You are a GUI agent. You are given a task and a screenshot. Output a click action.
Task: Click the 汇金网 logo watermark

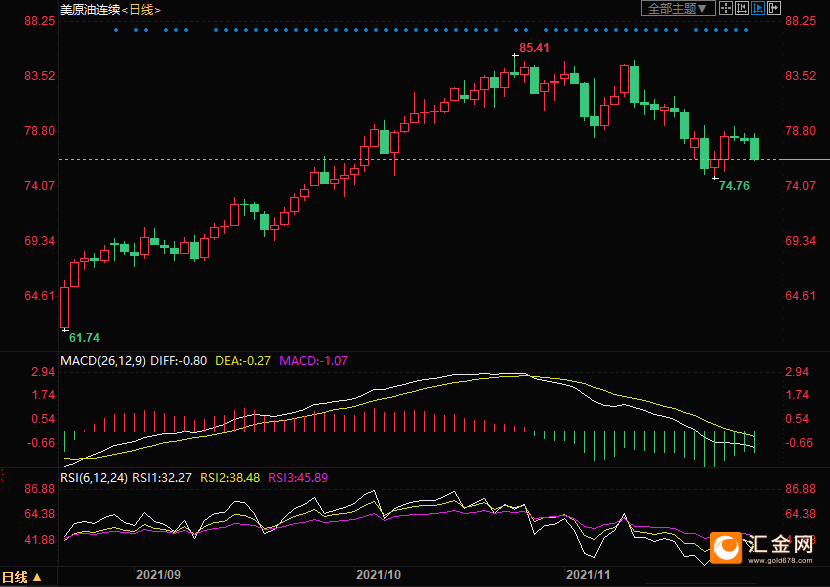click(x=765, y=546)
